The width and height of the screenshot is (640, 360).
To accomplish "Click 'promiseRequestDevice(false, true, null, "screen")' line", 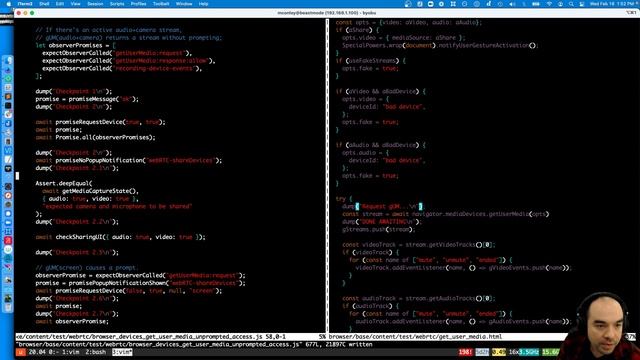I will [129, 291].
